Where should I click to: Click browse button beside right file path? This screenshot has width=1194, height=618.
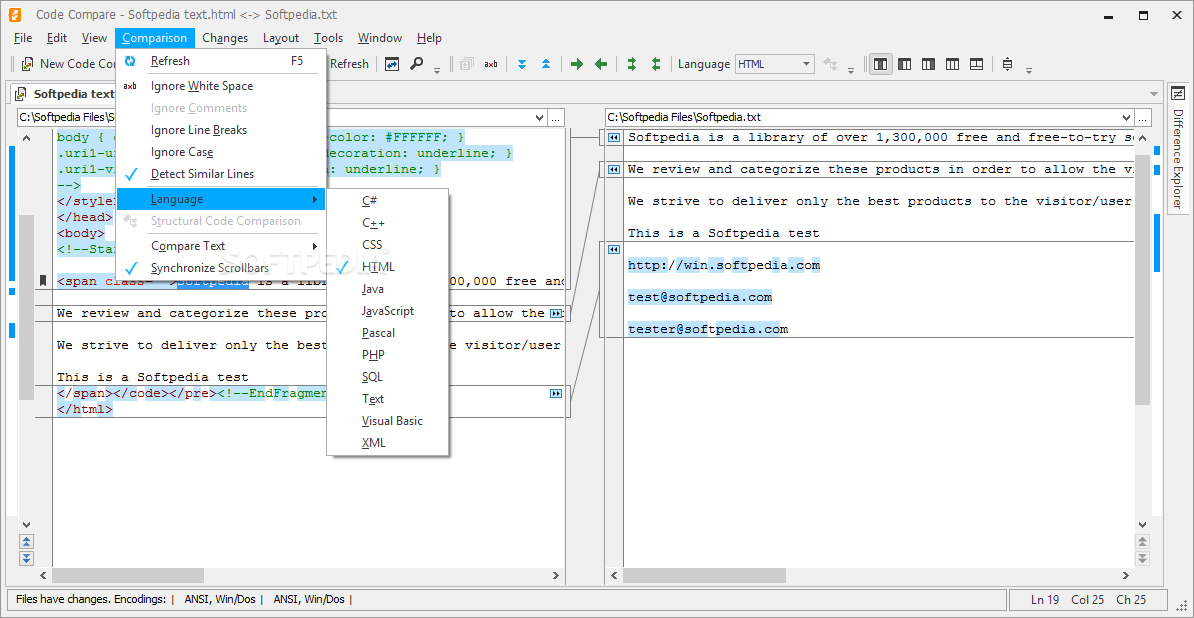pos(1144,117)
